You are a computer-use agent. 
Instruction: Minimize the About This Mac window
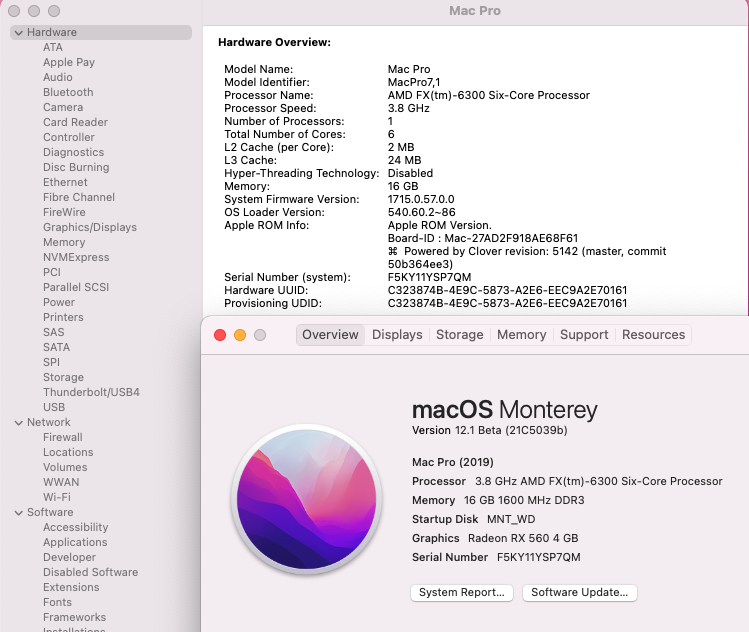point(240,335)
